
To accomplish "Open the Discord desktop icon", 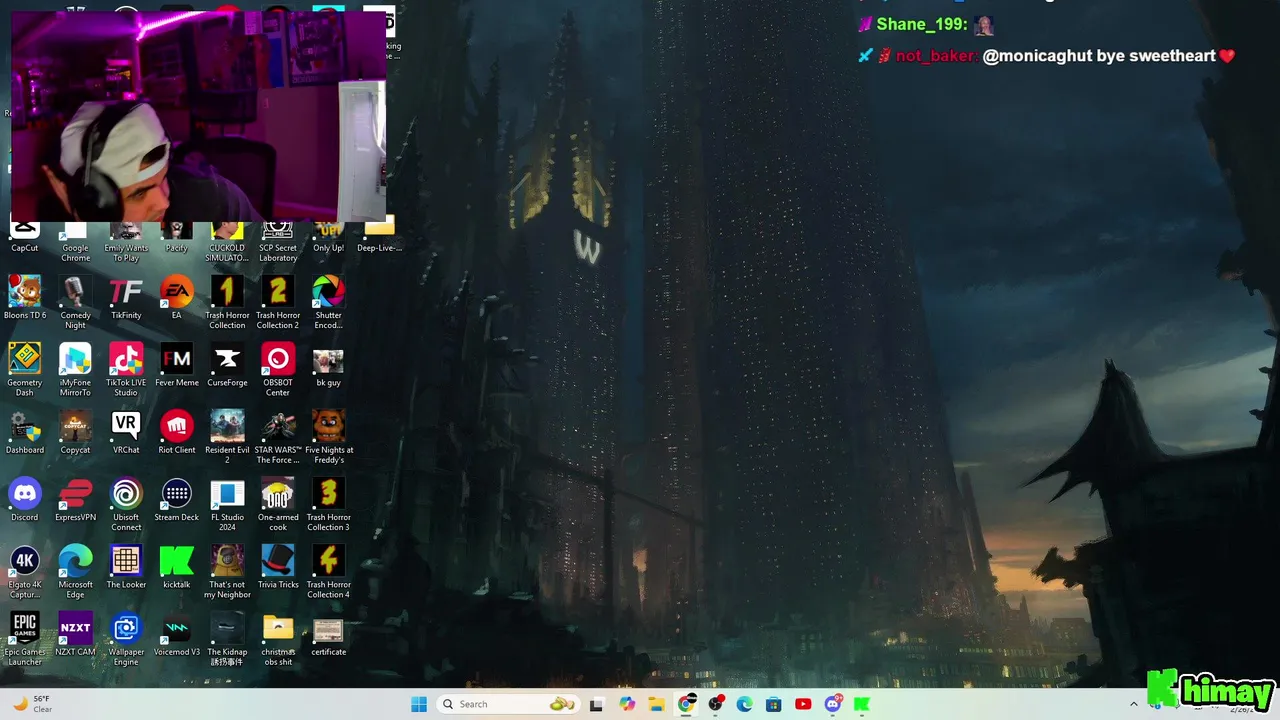I will coord(25,500).
